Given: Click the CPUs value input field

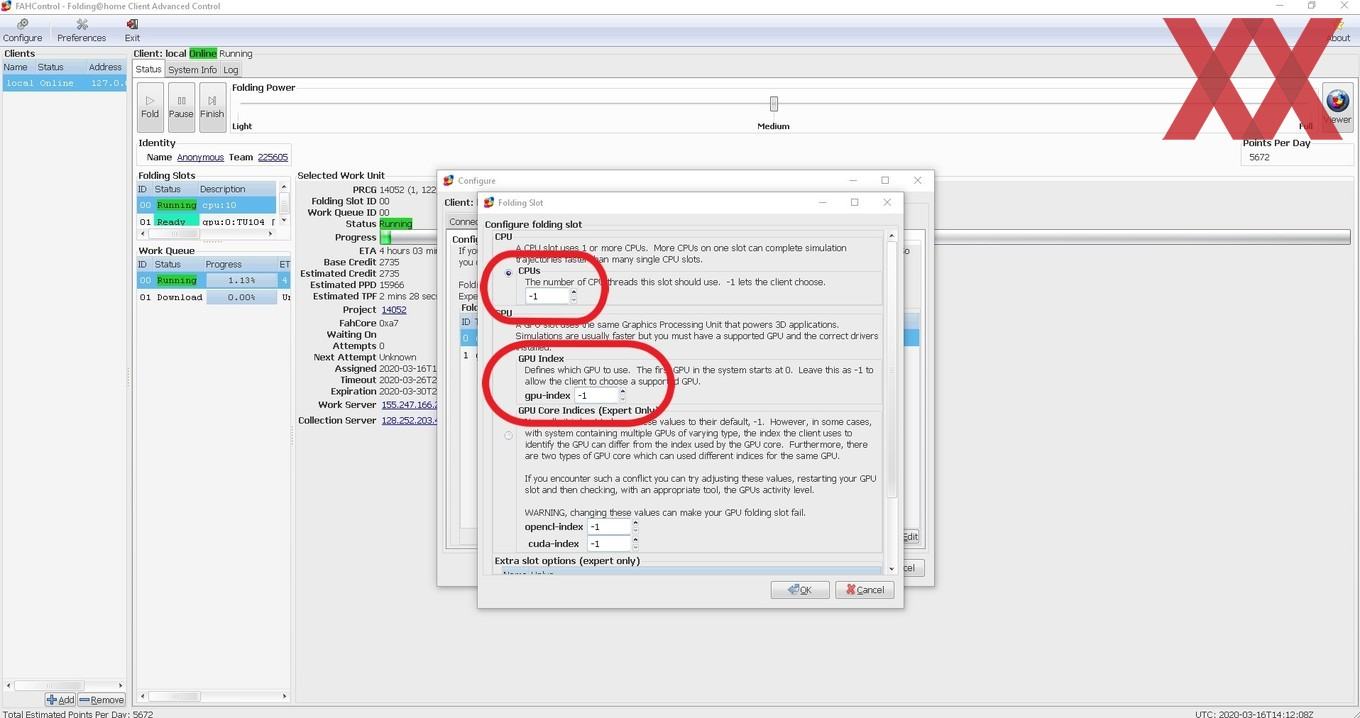Looking at the screenshot, I should (547, 296).
